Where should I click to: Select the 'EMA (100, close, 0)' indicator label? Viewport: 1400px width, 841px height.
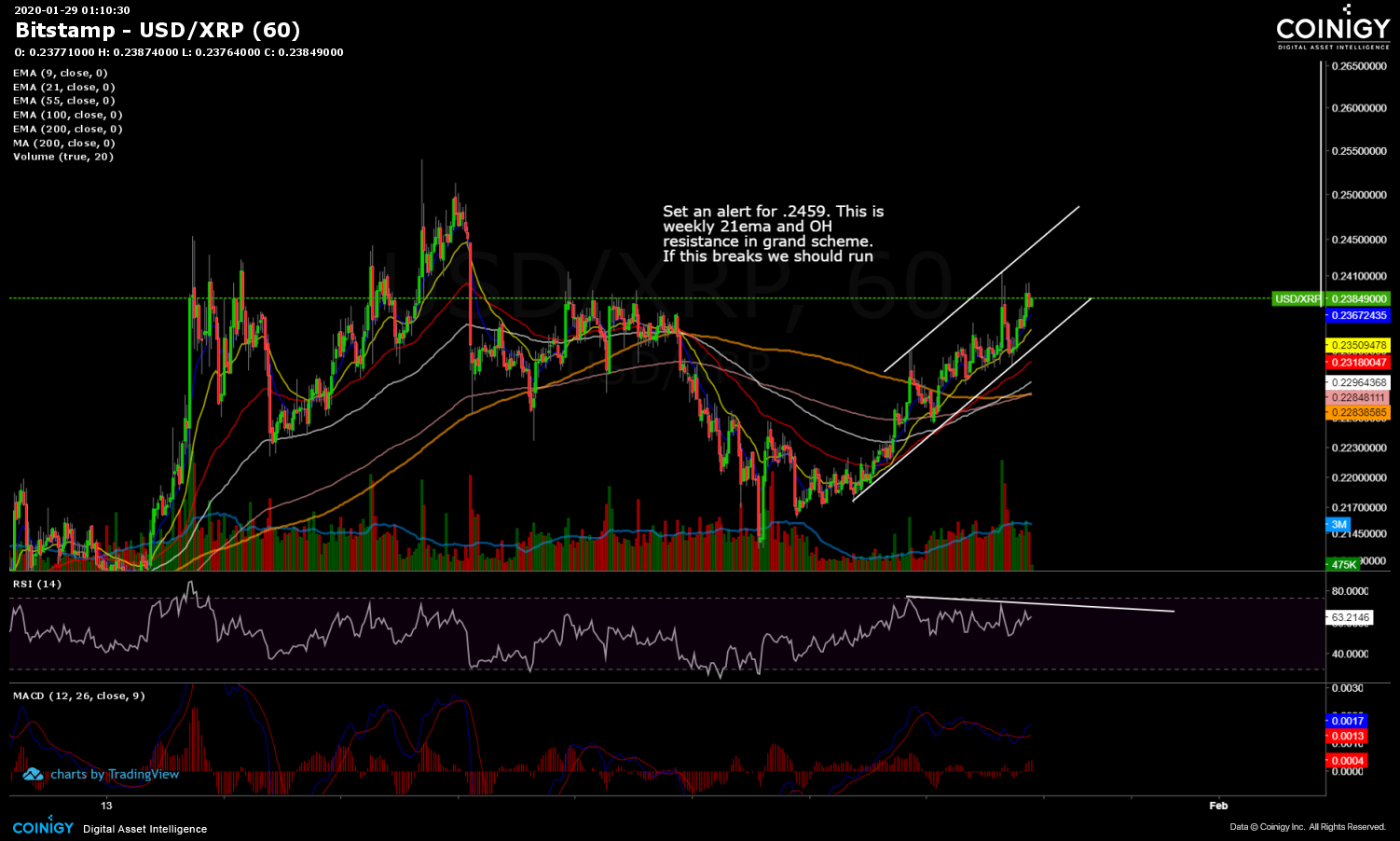68,115
